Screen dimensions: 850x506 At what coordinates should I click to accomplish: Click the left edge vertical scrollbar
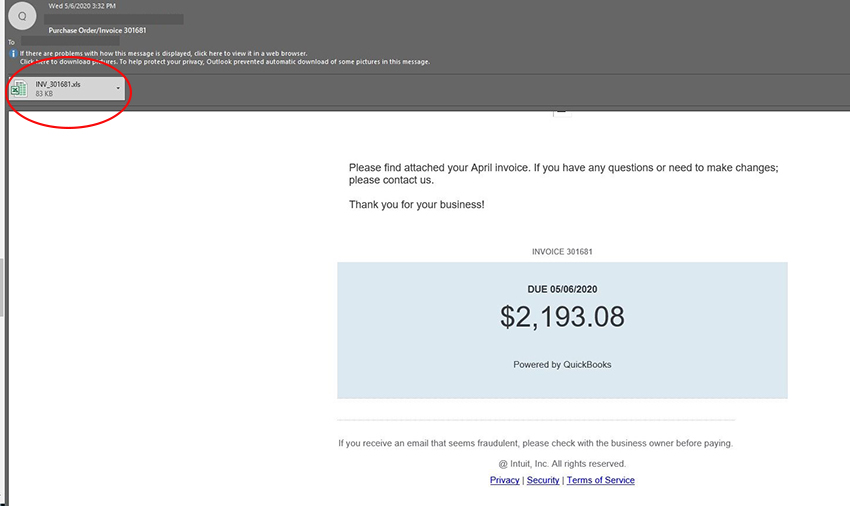point(2,287)
